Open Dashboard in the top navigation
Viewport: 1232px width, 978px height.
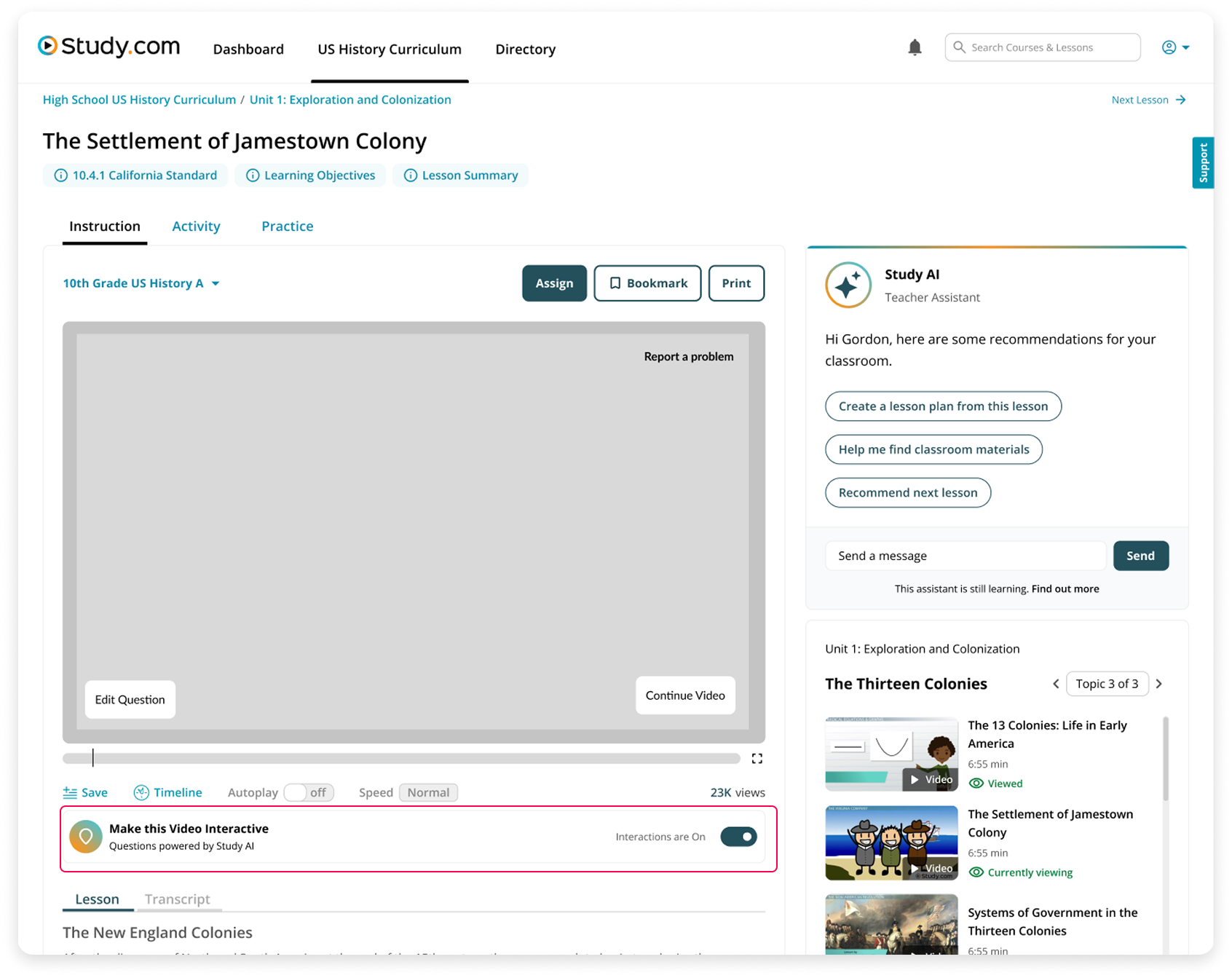(x=248, y=49)
